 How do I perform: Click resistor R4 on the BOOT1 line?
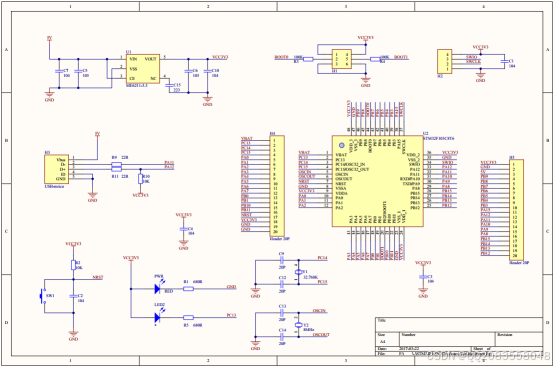tap(375, 59)
